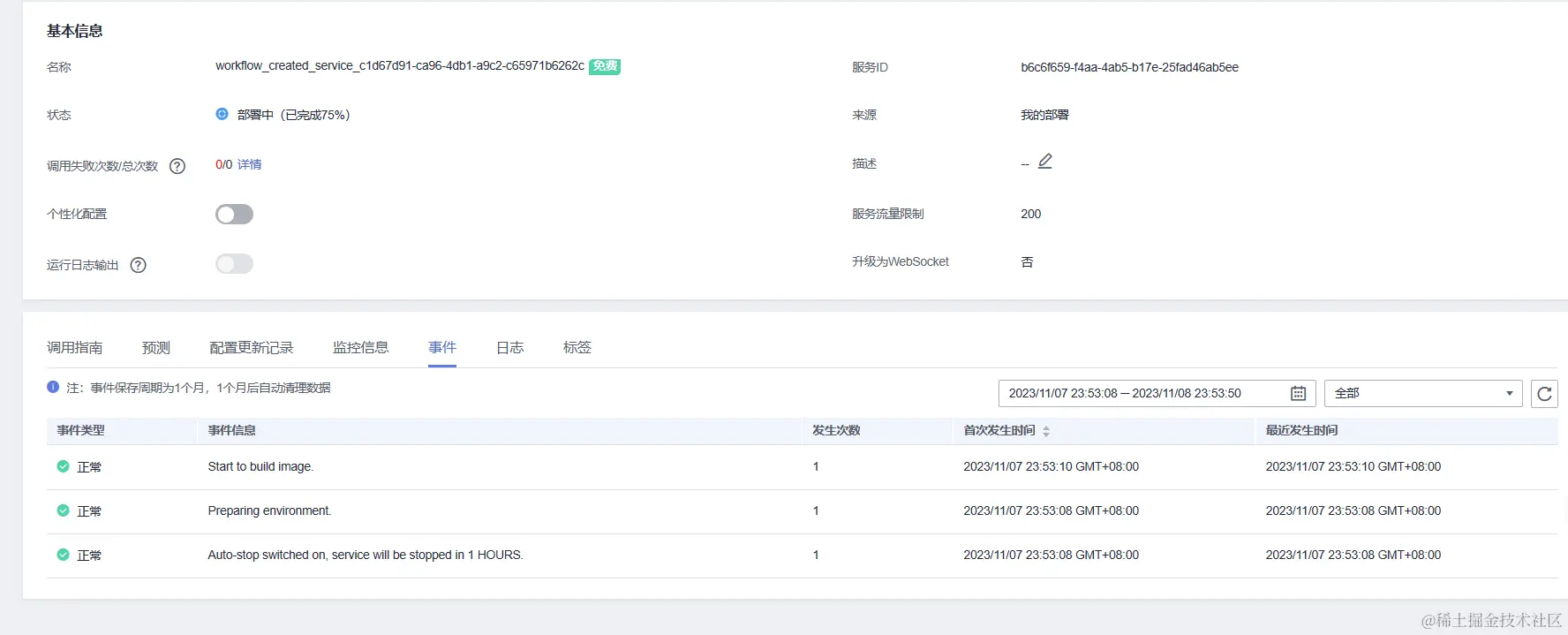Screen dimensions: 1568x635
Task: Click the service flow limit value 200
Action: 1031,214
